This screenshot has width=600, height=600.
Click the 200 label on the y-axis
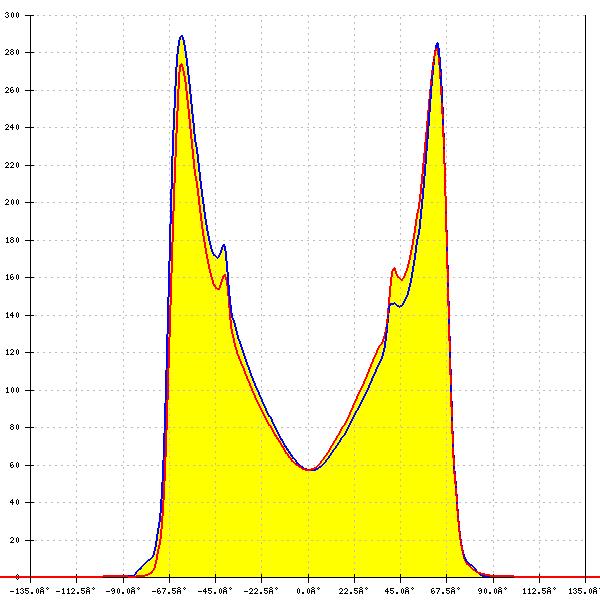12,202
